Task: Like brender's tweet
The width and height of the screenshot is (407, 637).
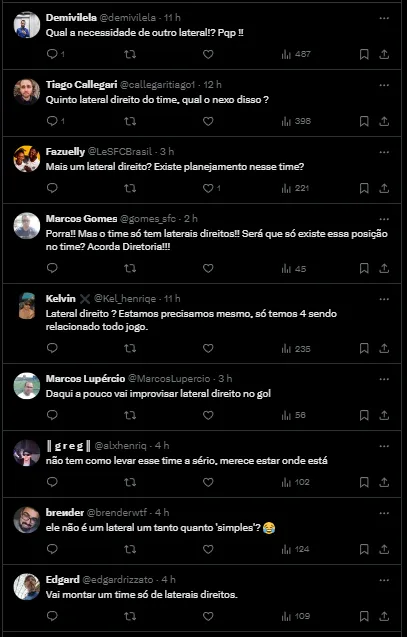Action: pos(208,549)
